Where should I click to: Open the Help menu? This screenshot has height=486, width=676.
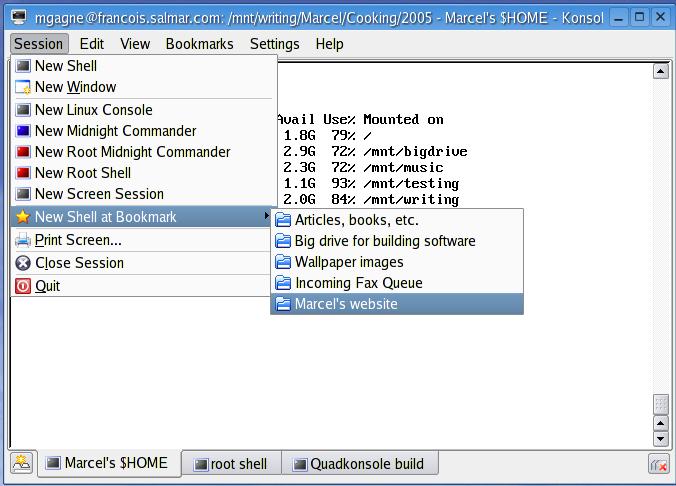[x=329, y=44]
